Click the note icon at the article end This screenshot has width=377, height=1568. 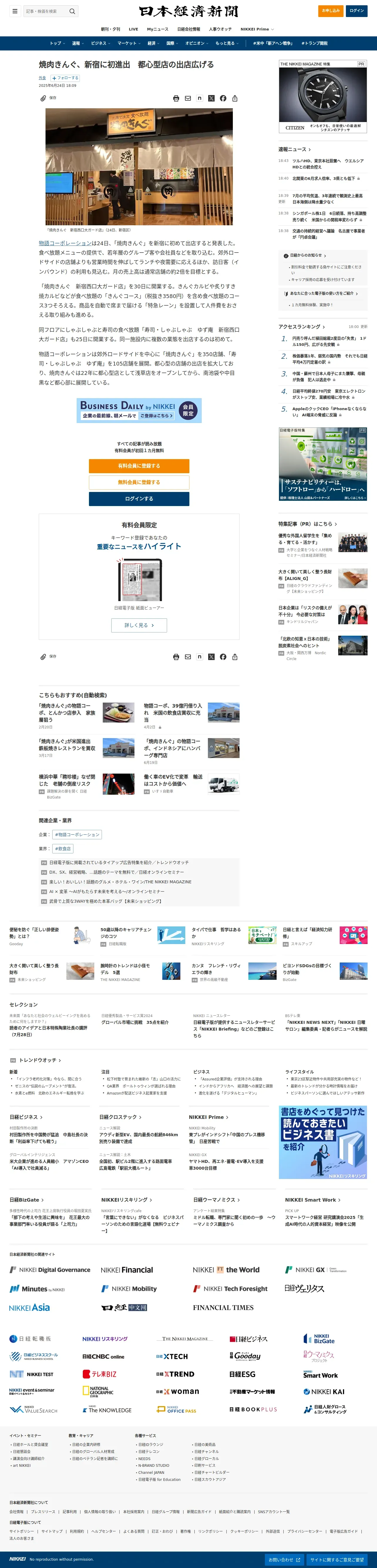tap(199, 657)
